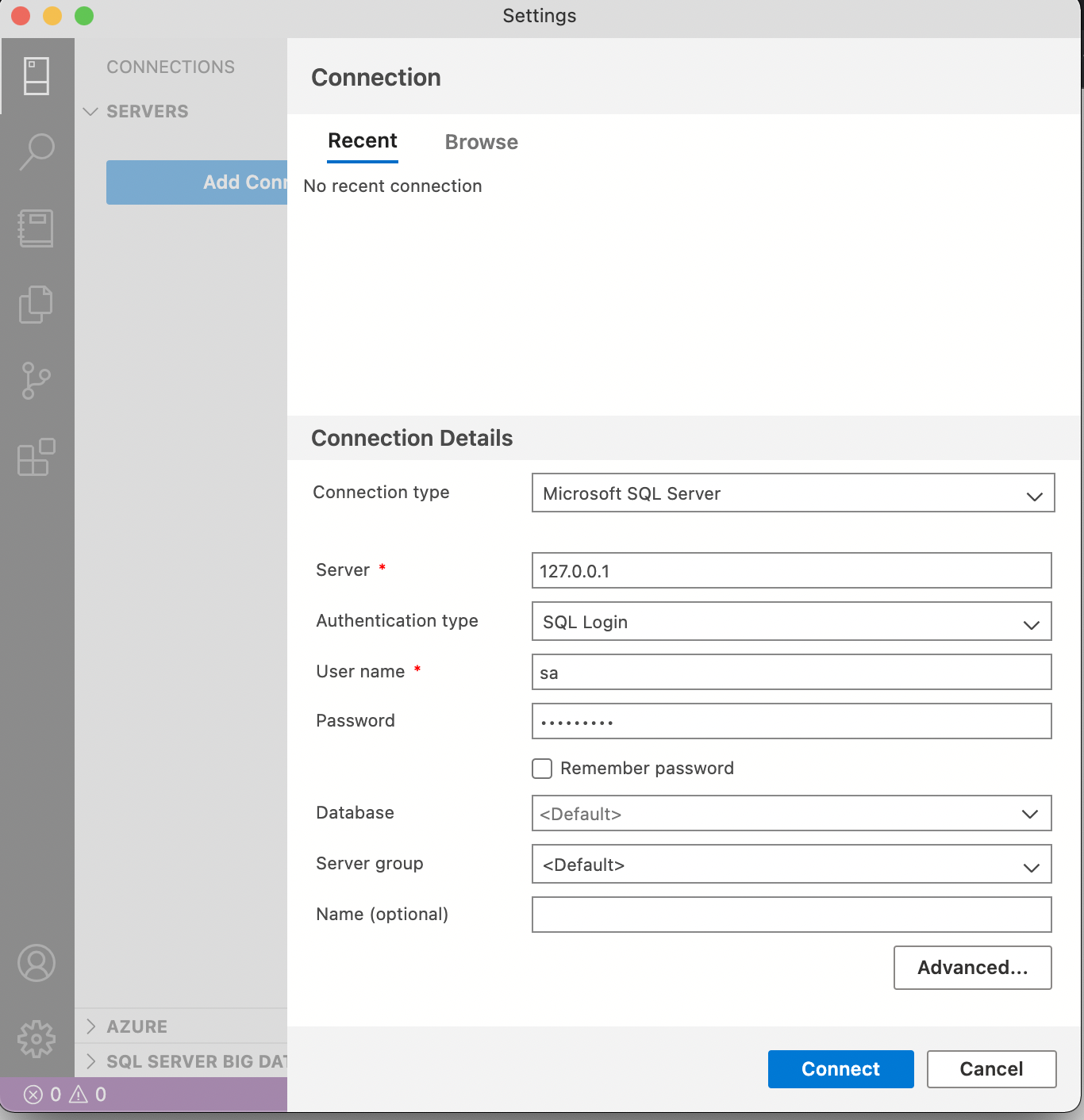Image resolution: width=1084 pixels, height=1120 pixels.
Task: Expand the SQL SERVER BIG DATA section
Action: [x=186, y=1061]
